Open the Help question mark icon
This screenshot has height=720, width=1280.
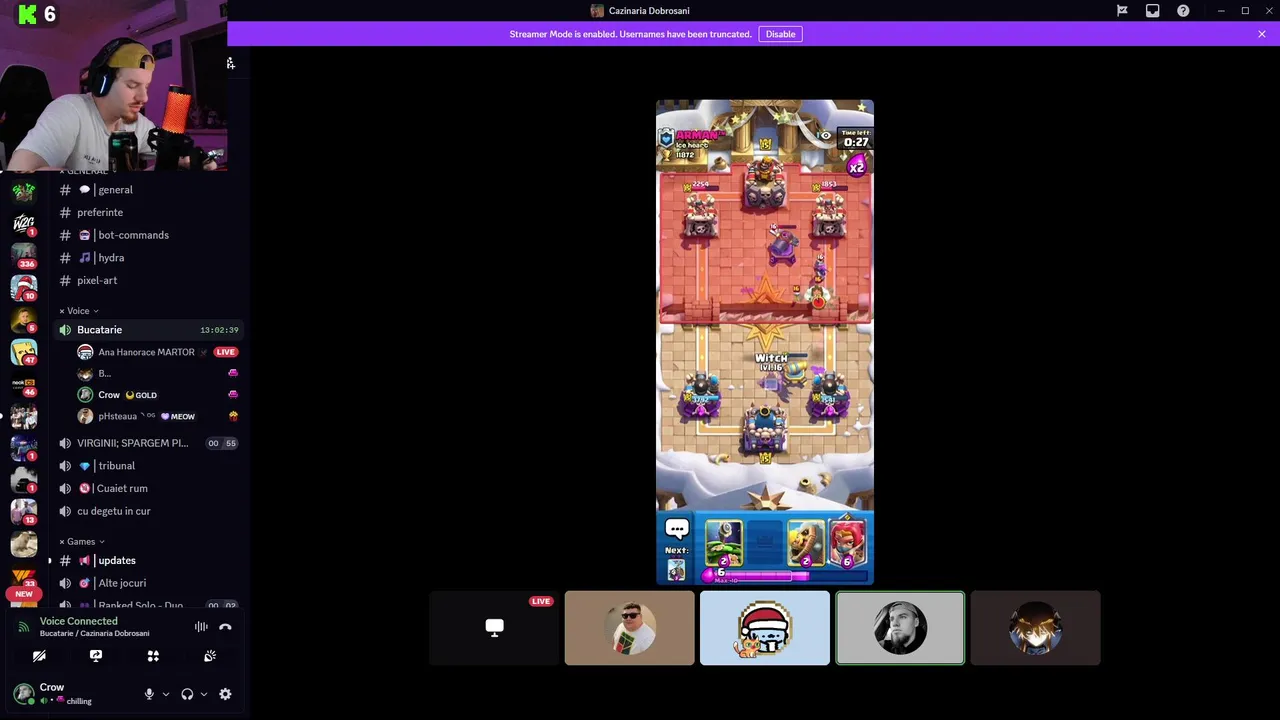[x=1183, y=11]
